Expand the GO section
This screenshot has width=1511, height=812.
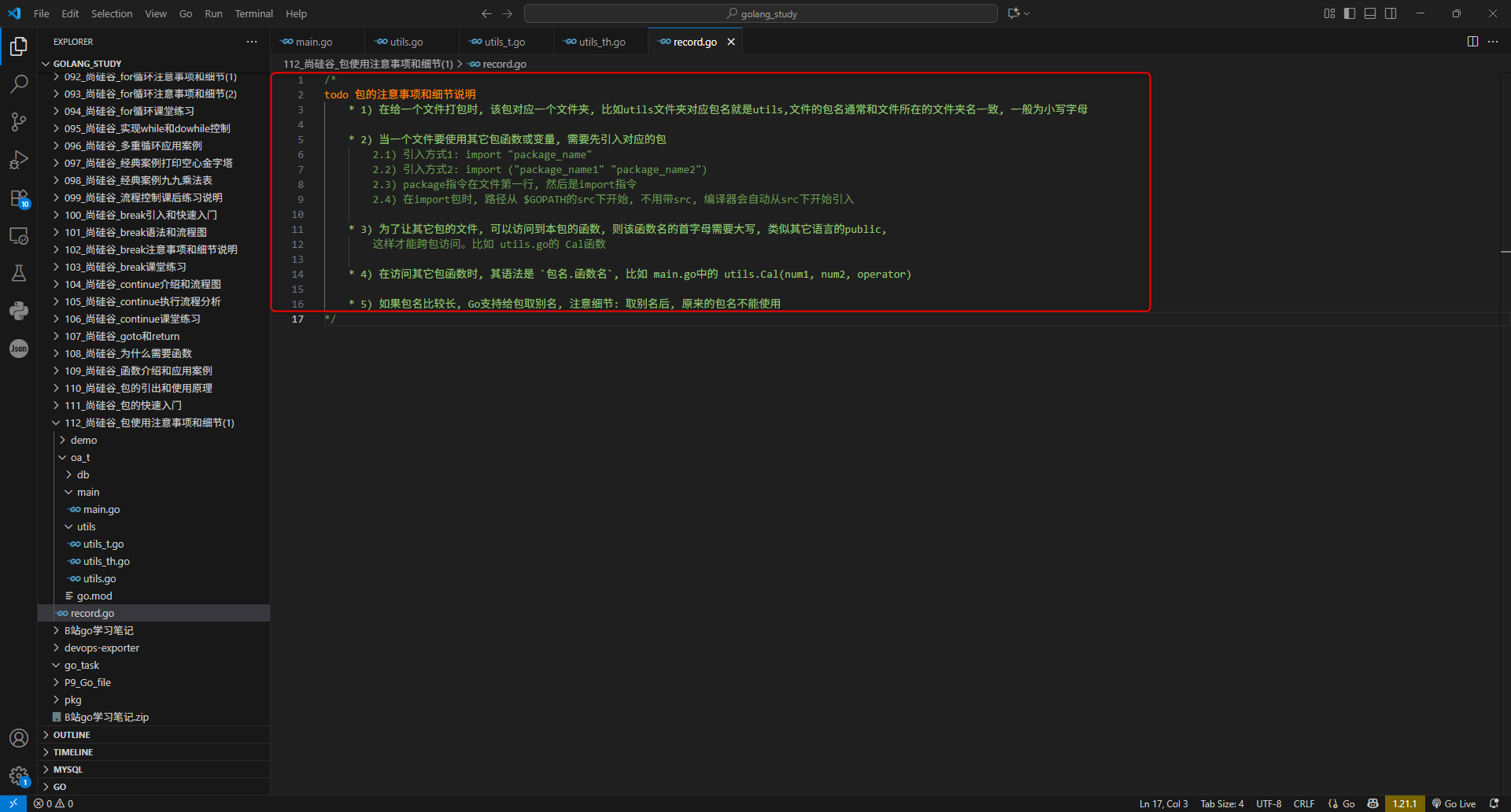153,787
